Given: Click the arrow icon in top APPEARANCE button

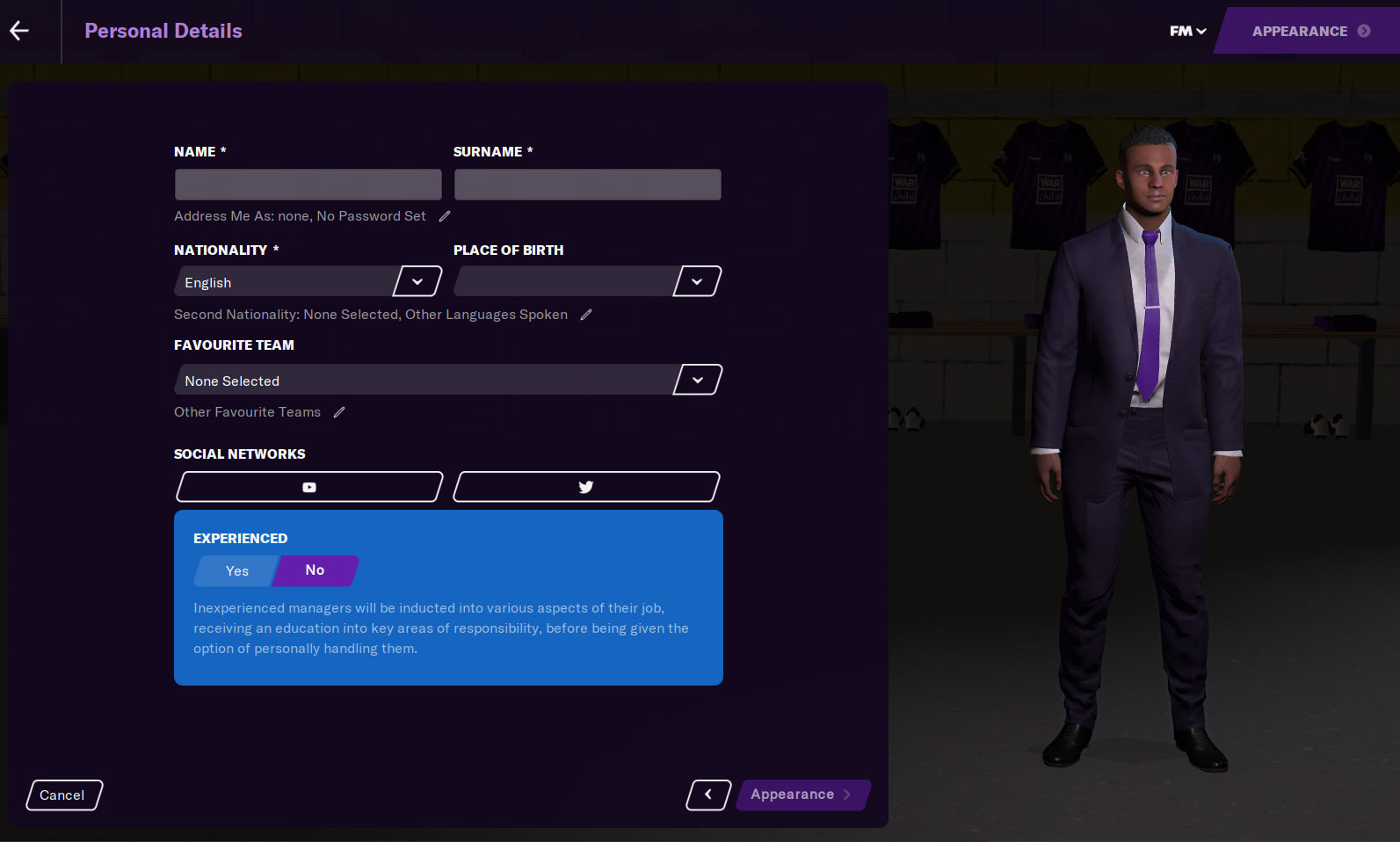Looking at the screenshot, I should click(1364, 31).
